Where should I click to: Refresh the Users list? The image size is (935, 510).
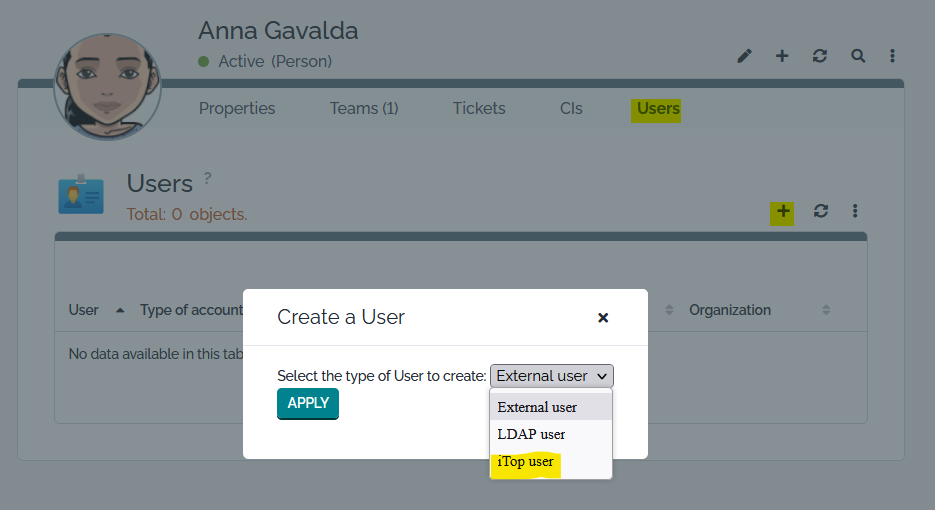click(821, 211)
